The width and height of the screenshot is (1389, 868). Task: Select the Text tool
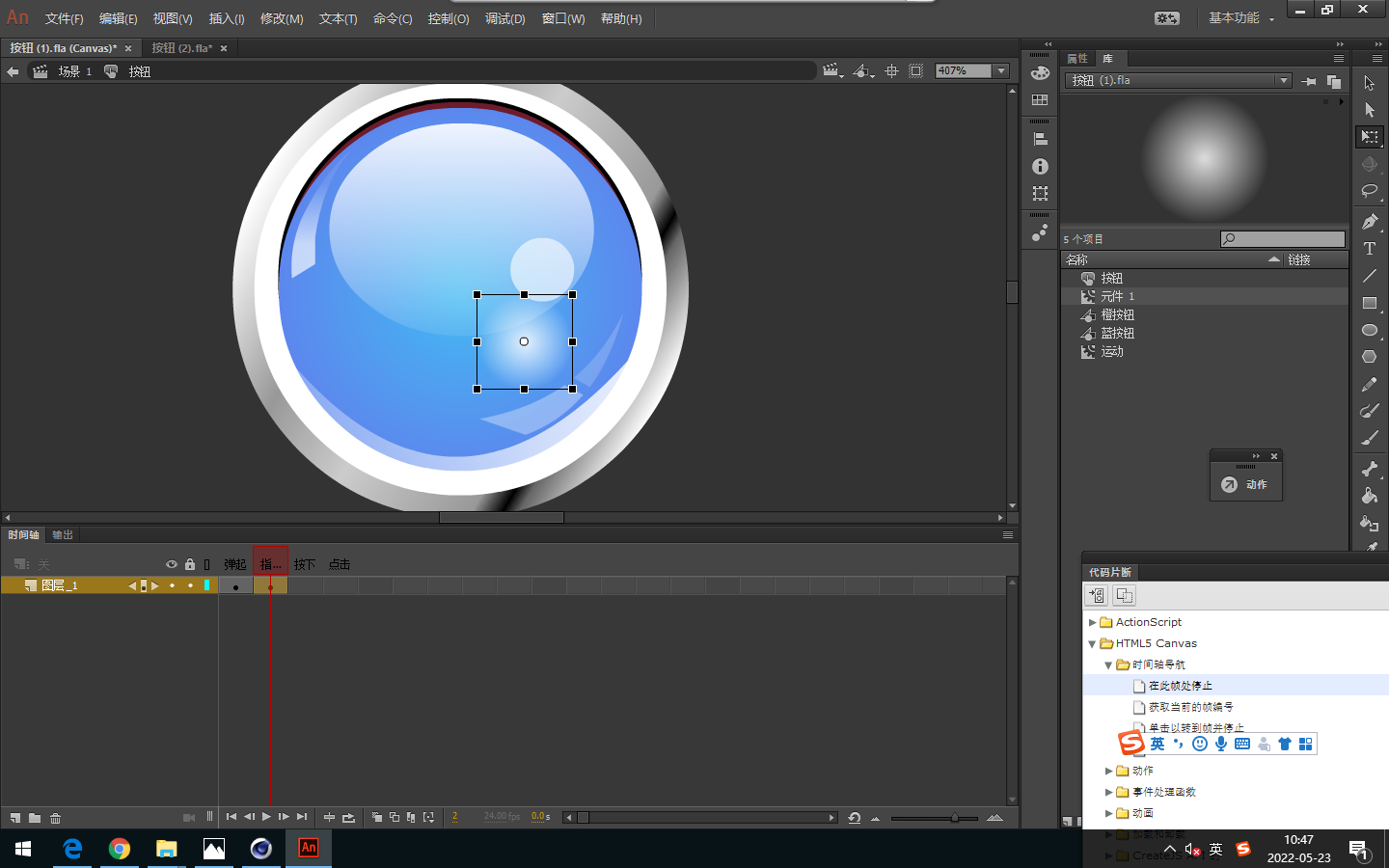click(1369, 249)
